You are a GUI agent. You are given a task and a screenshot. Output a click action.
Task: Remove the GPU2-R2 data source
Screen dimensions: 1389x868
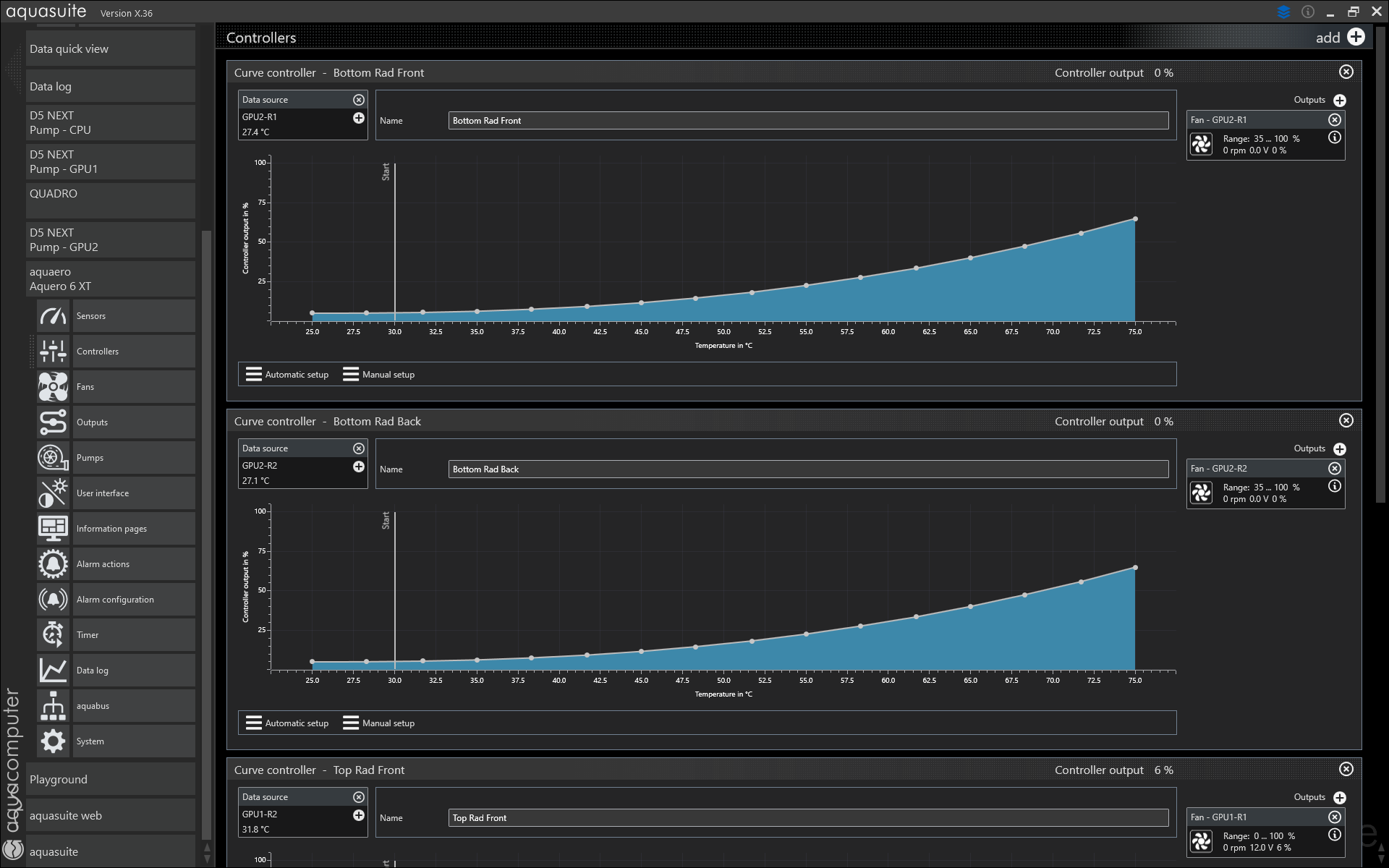[359, 448]
